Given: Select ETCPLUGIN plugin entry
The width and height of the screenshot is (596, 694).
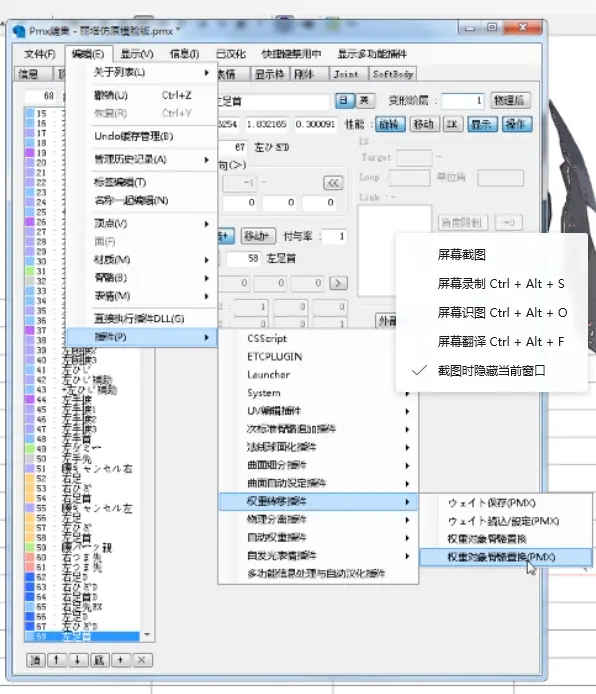Looking at the screenshot, I should [318, 356].
